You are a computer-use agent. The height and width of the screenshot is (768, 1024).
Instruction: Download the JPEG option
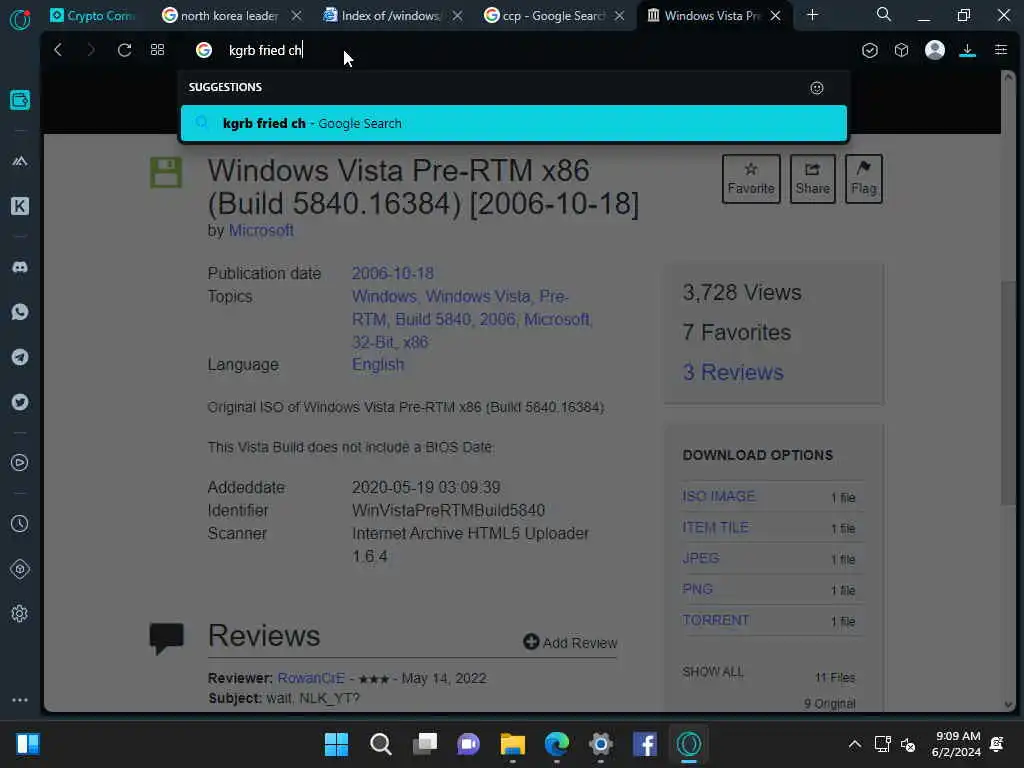701,558
